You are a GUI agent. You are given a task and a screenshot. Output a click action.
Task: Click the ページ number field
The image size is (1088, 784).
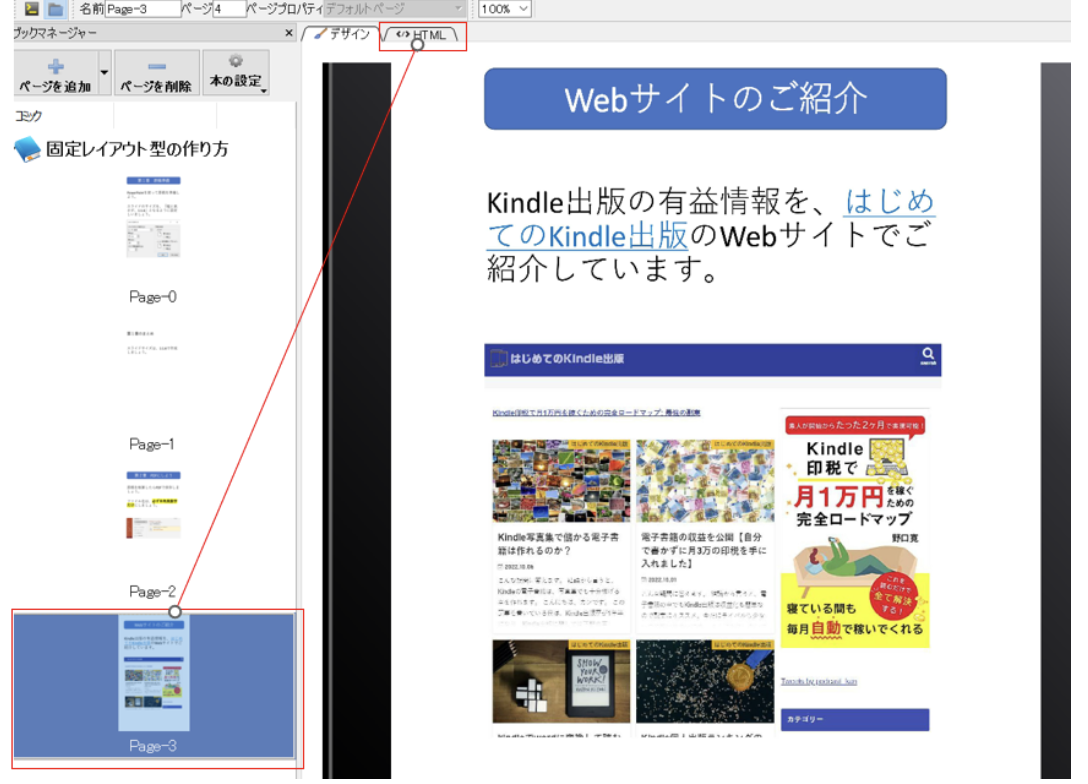pos(229,9)
